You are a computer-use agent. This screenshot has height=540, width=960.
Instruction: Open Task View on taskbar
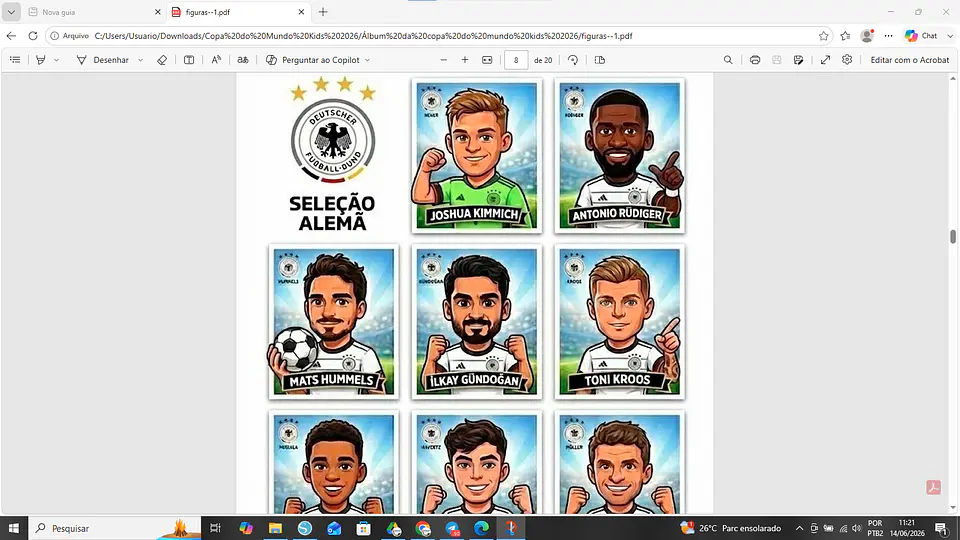click(x=215, y=528)
